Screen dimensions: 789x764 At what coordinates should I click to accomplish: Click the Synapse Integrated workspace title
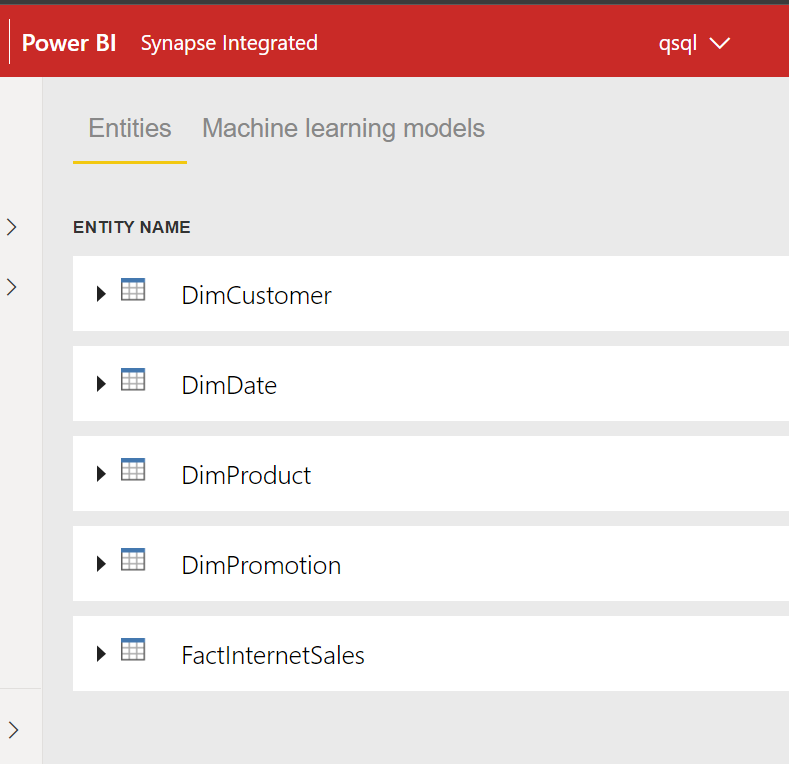pos(229,44)
